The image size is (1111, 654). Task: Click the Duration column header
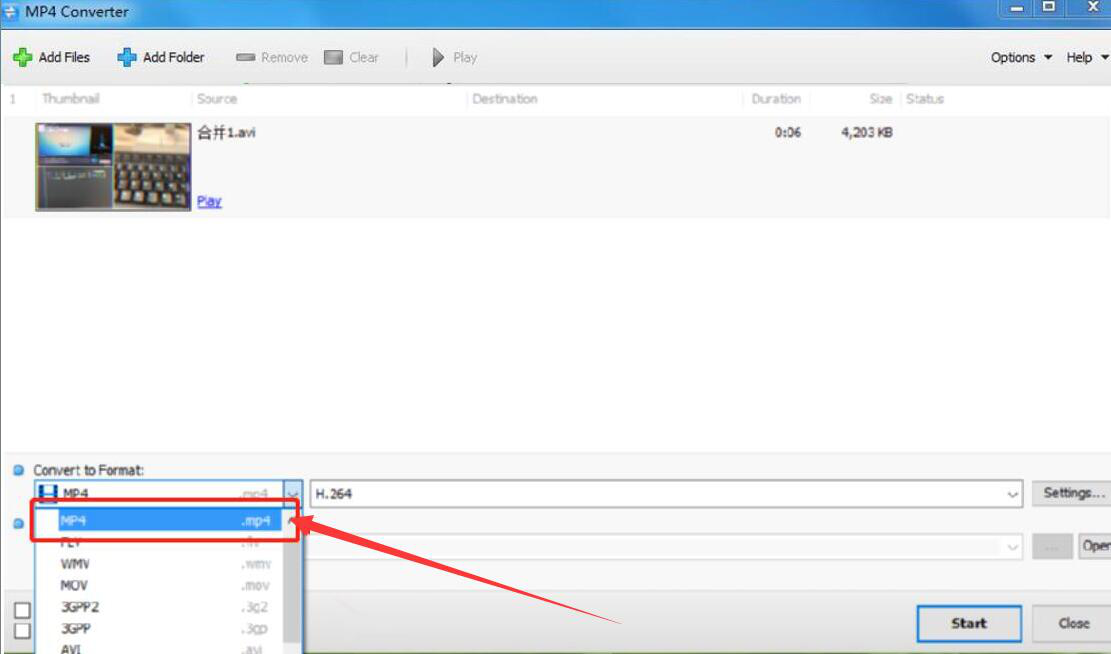pyautogui.click(x=776, y=98)
